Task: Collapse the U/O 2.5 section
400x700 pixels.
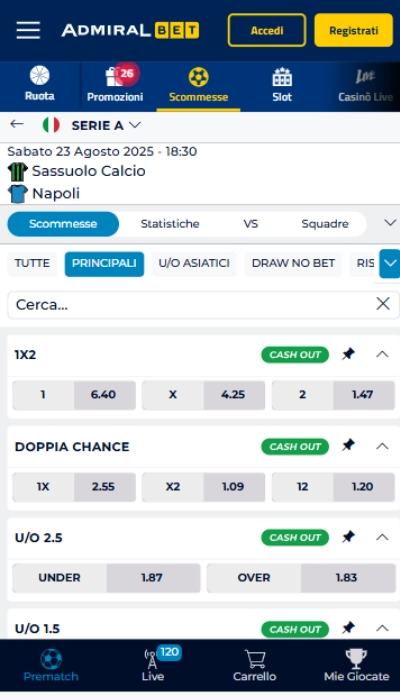Action: click(x=383, y=537)
